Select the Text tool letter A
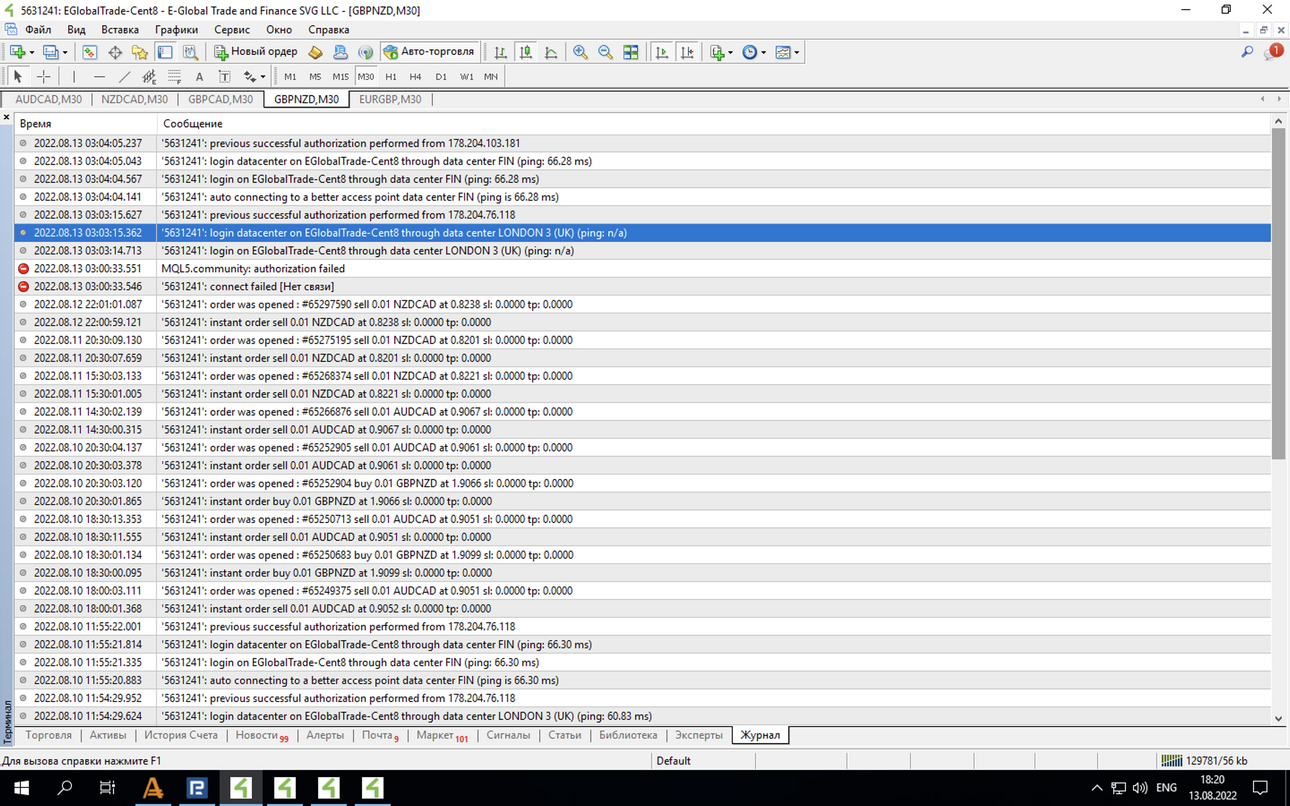Viewport: 1290px width, 806px height. tap(199, 76)
